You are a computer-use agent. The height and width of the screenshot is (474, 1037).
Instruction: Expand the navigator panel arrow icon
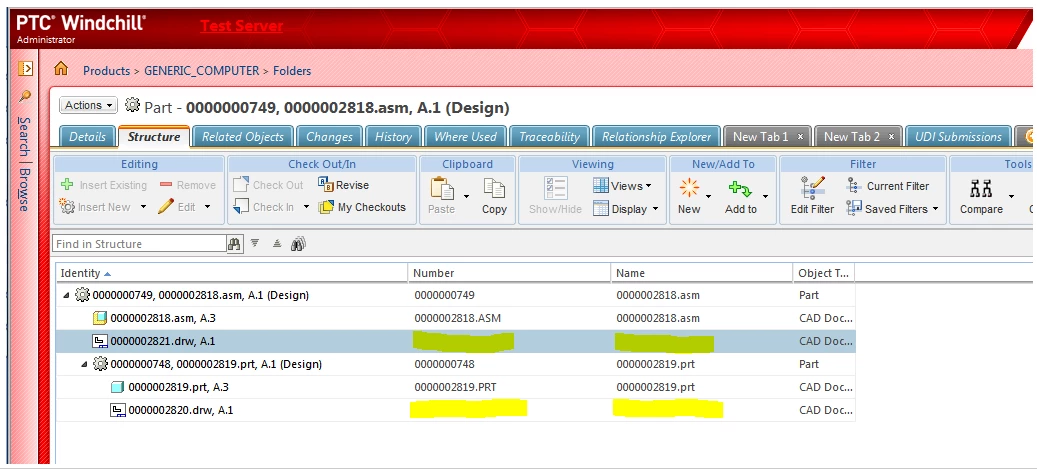(25, 68)
